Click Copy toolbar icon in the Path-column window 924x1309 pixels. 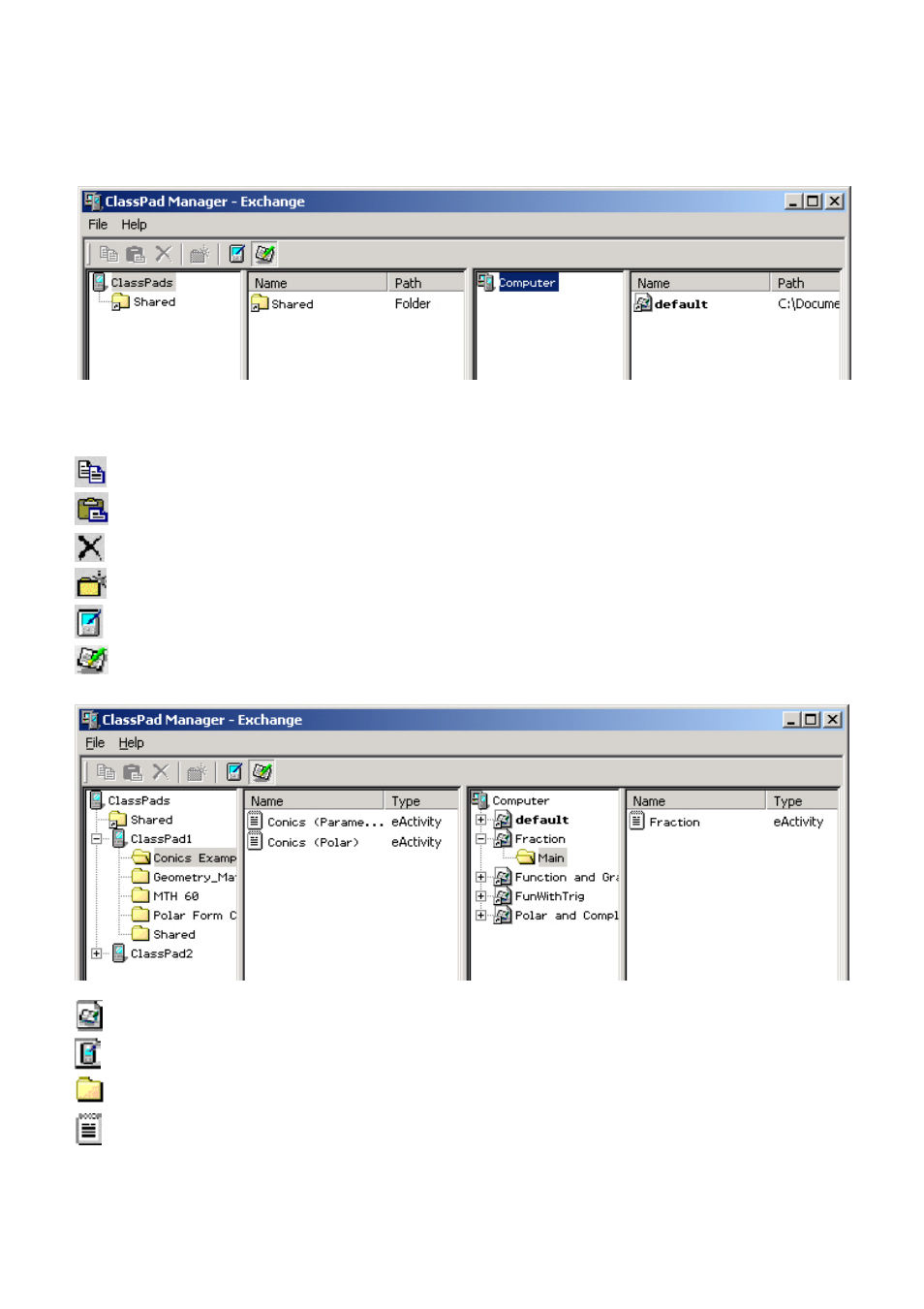pos(108,254)
